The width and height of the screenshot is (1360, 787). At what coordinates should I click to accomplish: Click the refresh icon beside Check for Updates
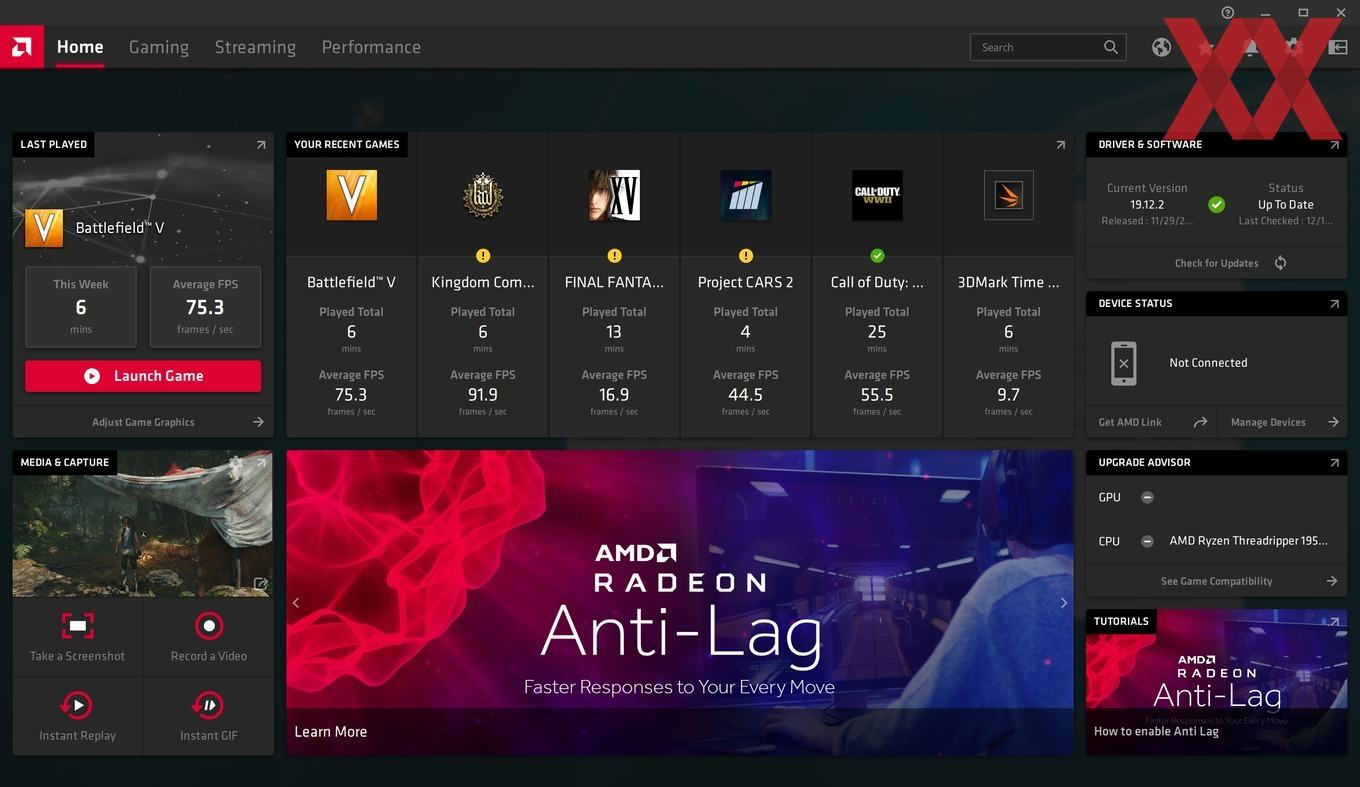click(1280, 263)
